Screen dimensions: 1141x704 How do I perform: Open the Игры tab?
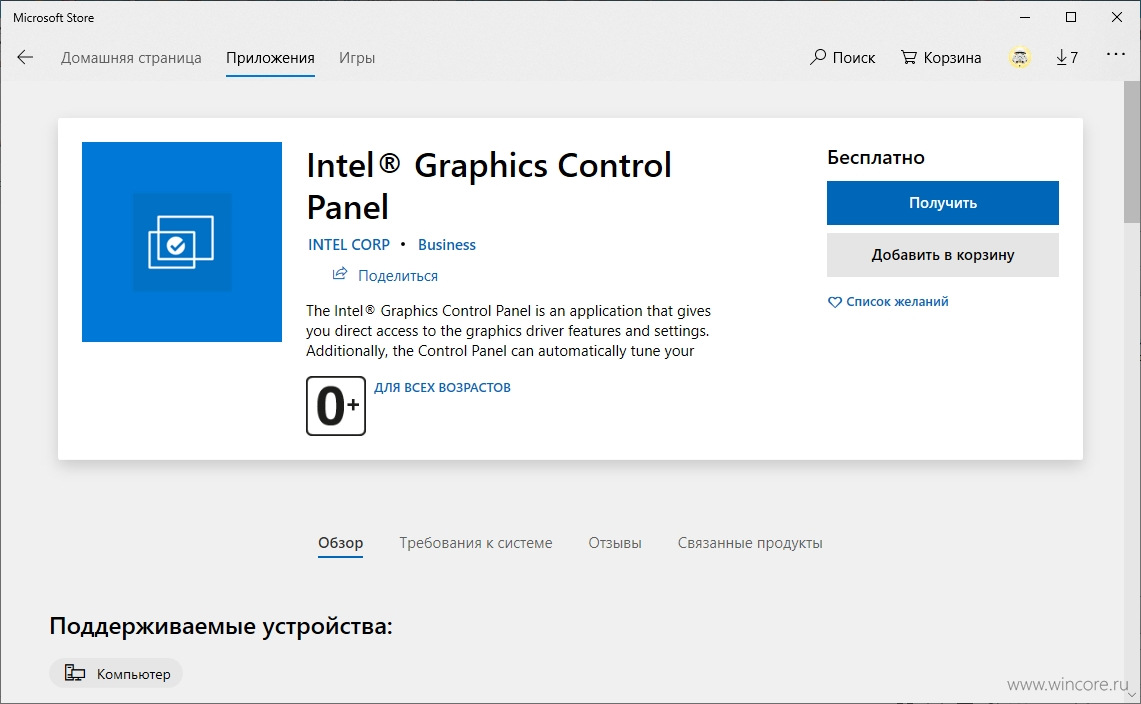(357, 58)
